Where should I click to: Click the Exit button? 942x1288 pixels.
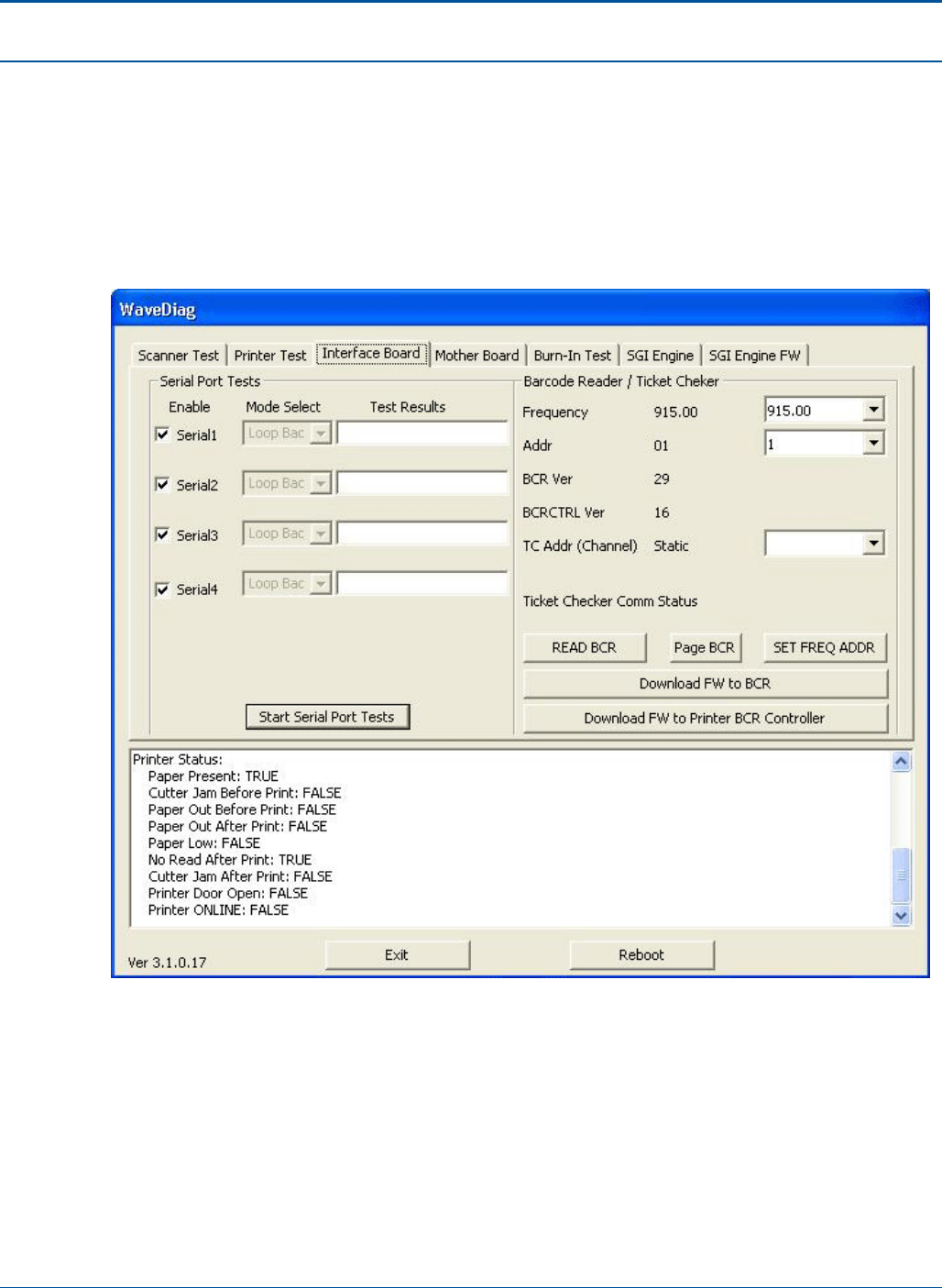click(397, 955)
